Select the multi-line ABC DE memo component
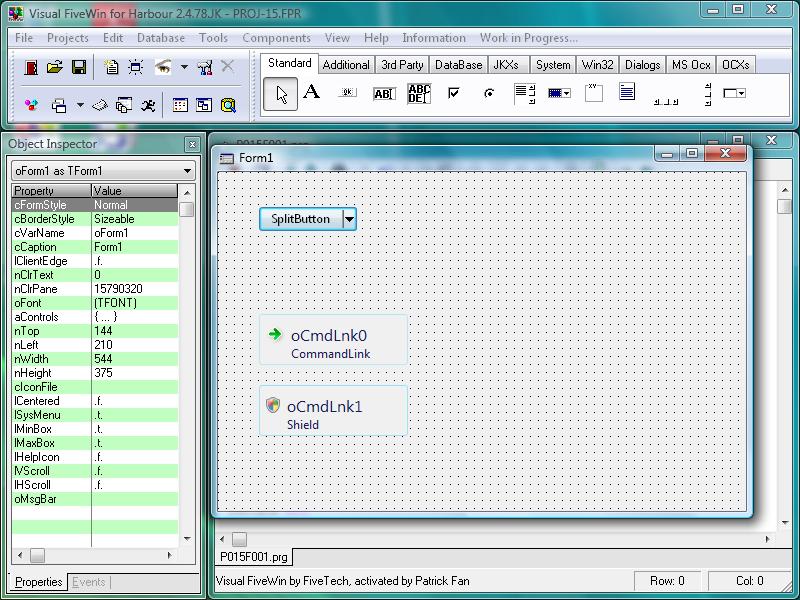This screenshot has height=600, width=800. pos(419,93)
